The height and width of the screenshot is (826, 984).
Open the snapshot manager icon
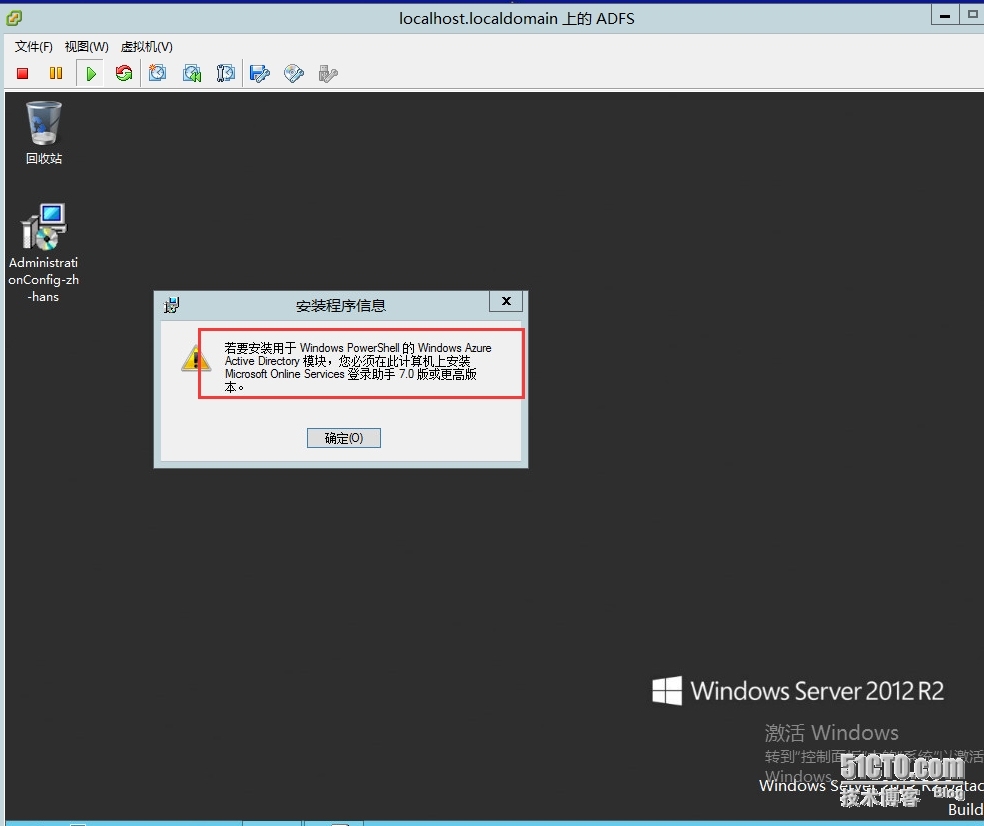tap(225, 73)
